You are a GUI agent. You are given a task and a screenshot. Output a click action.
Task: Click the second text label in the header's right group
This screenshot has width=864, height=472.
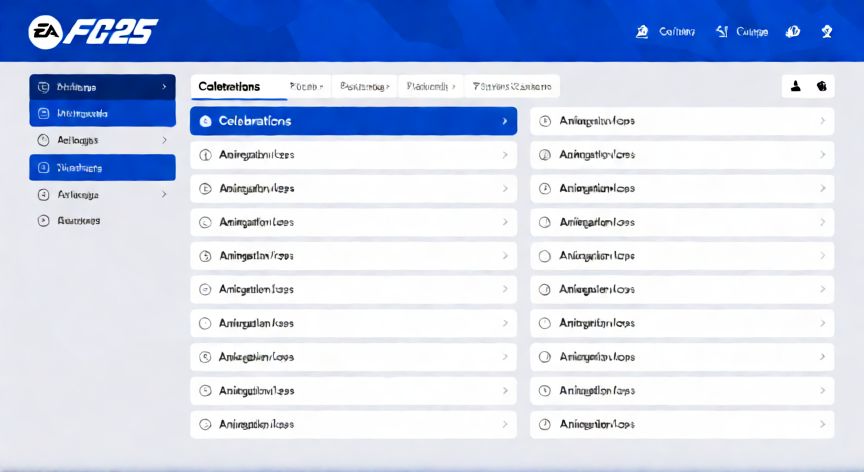point(752,32)
